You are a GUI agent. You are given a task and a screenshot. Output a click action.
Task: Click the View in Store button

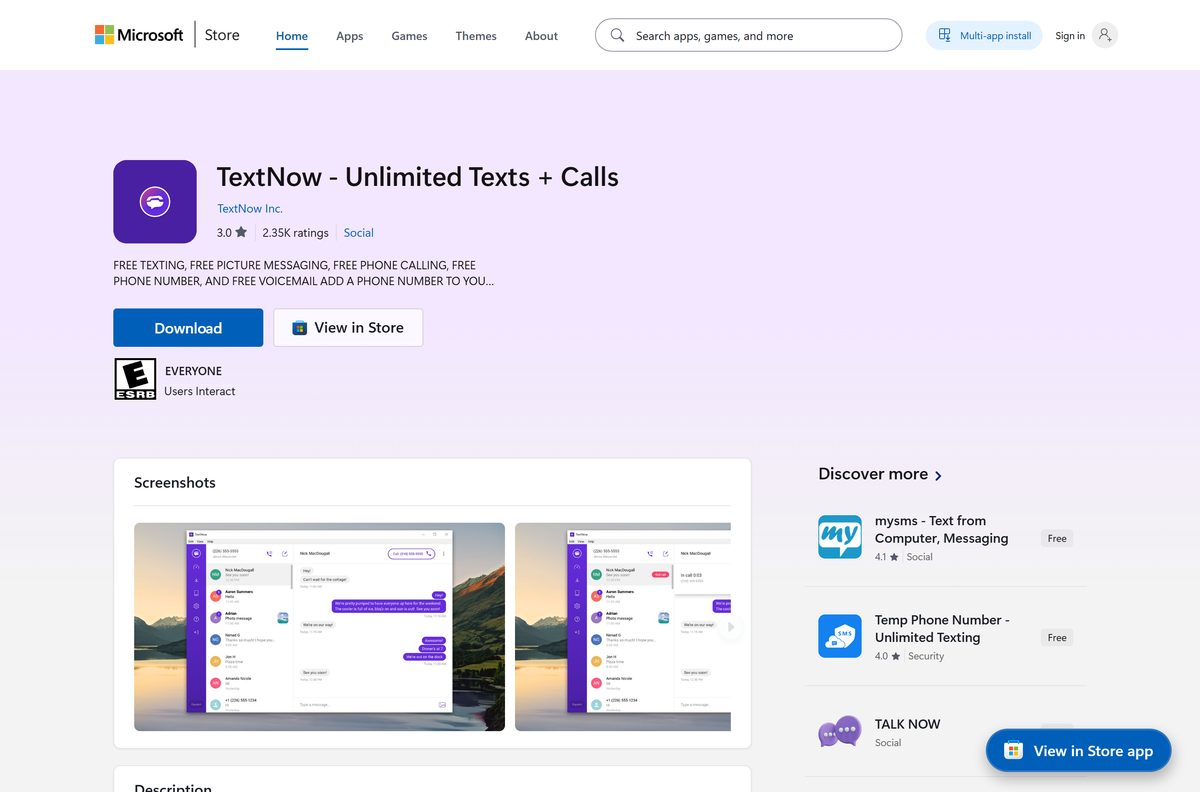348,328
